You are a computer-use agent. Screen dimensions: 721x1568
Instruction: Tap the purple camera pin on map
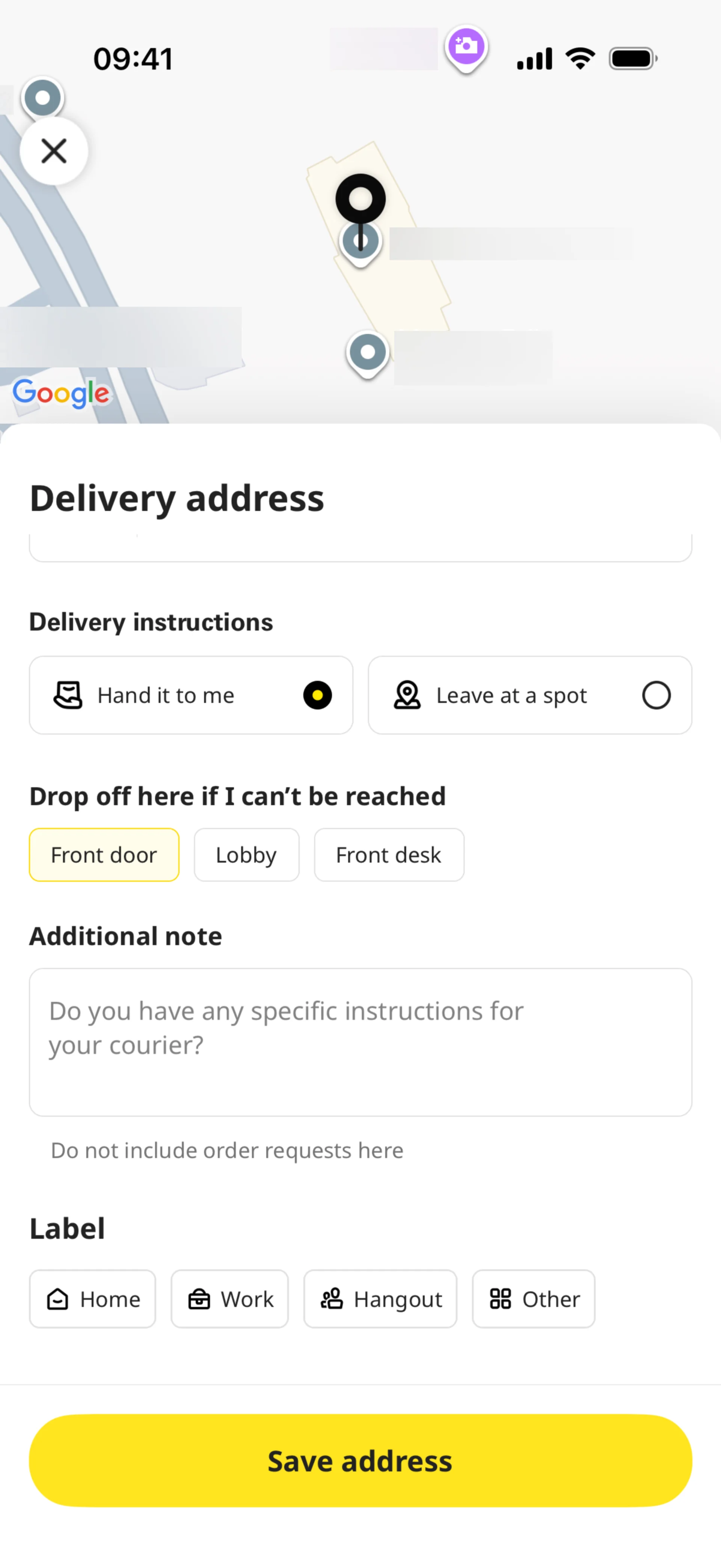tap(466, 48)
